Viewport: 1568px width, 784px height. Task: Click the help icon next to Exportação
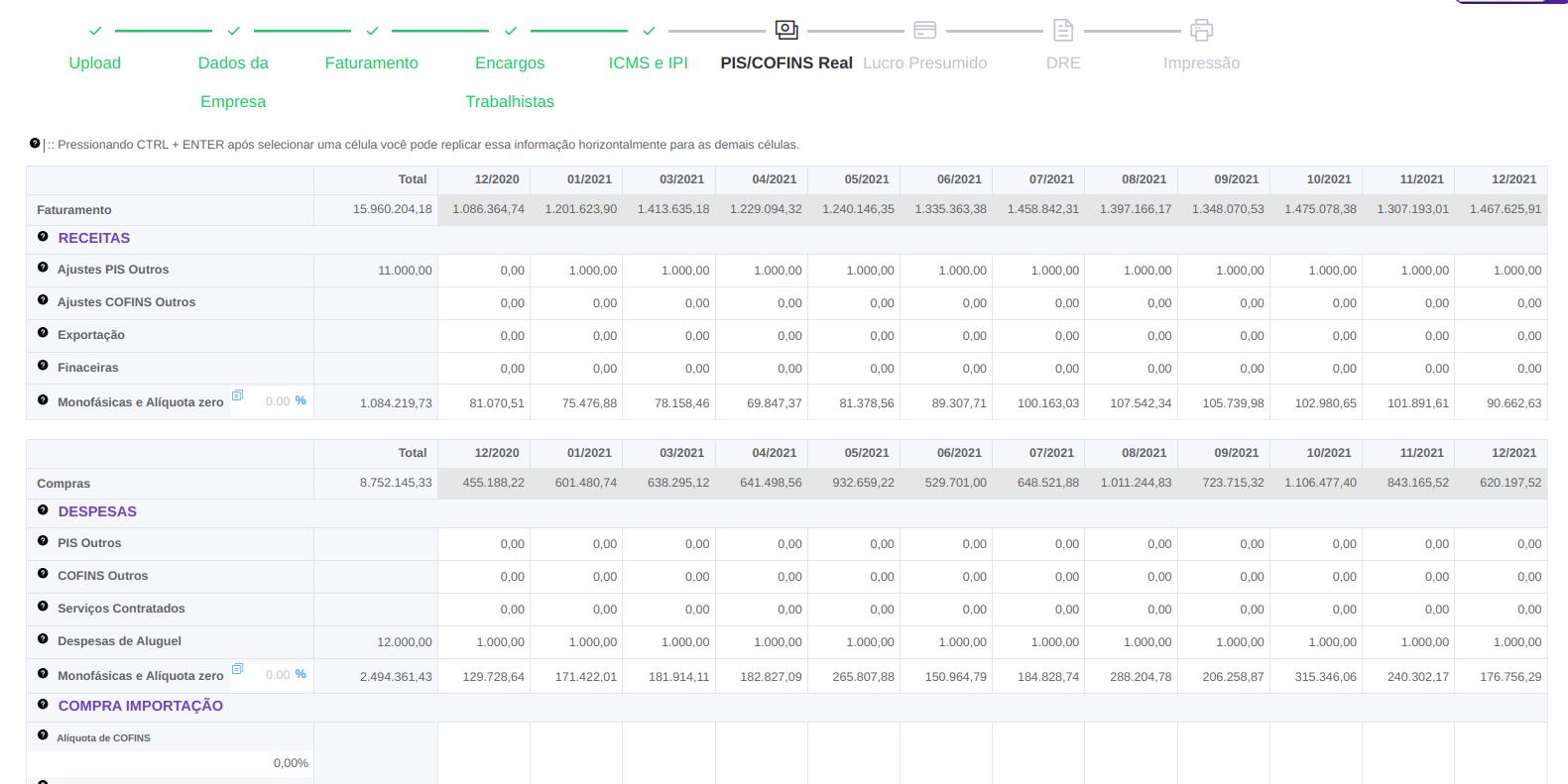(43, 333)
